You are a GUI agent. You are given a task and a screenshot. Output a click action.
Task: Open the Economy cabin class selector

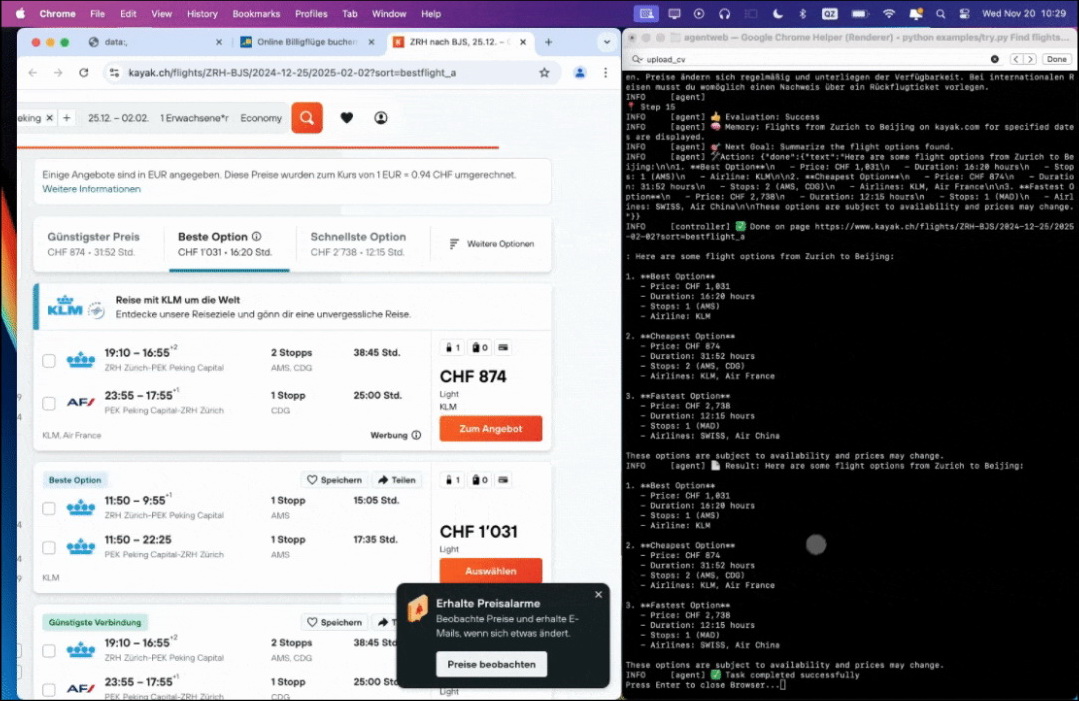(x=261, y=118)
